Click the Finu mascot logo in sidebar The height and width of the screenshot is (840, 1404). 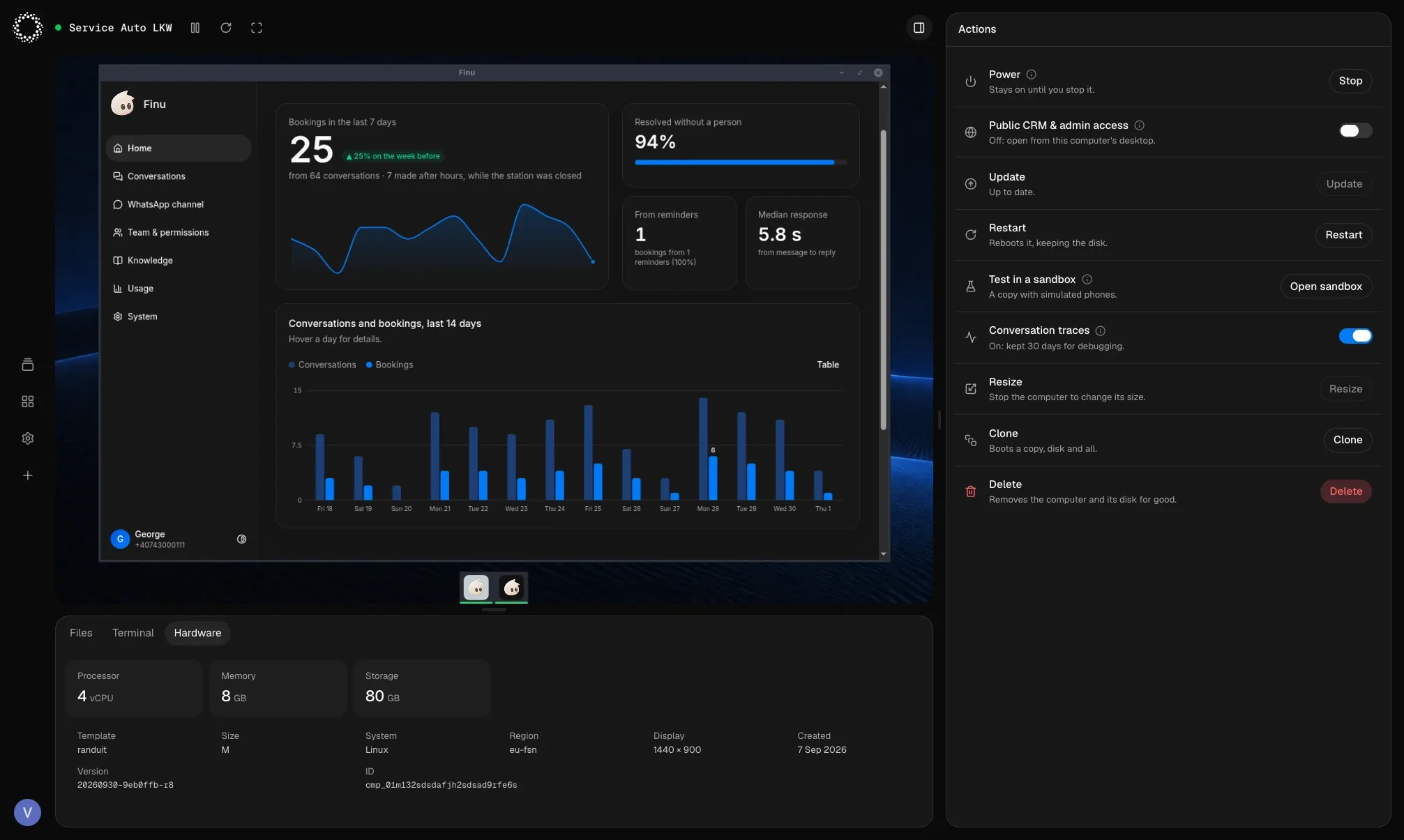(x=123, y=104)
